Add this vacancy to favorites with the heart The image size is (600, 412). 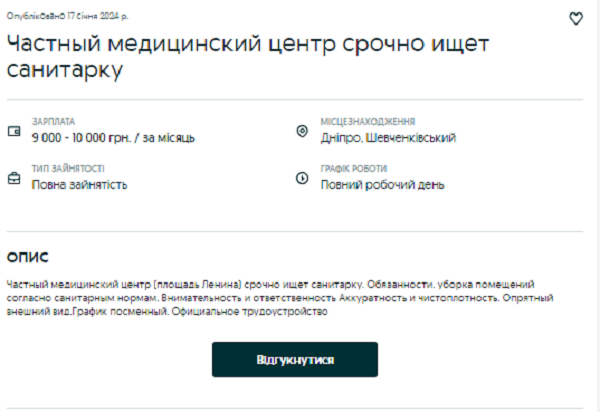[x=575, y=18]
